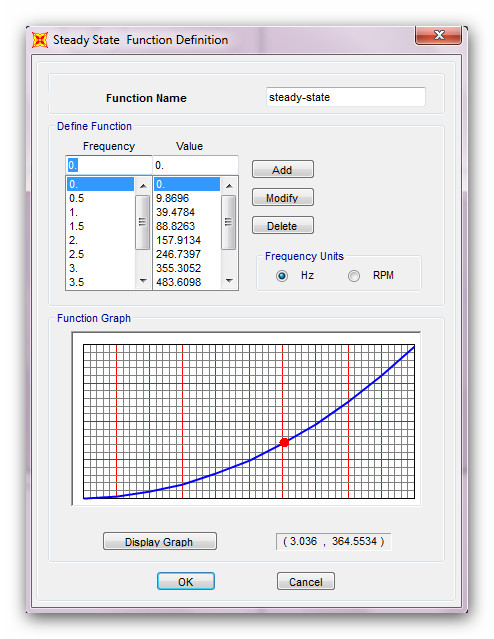Viewport: 494px width, 639px height.
Task: Cancel the function definition
Action: [306, 581]
